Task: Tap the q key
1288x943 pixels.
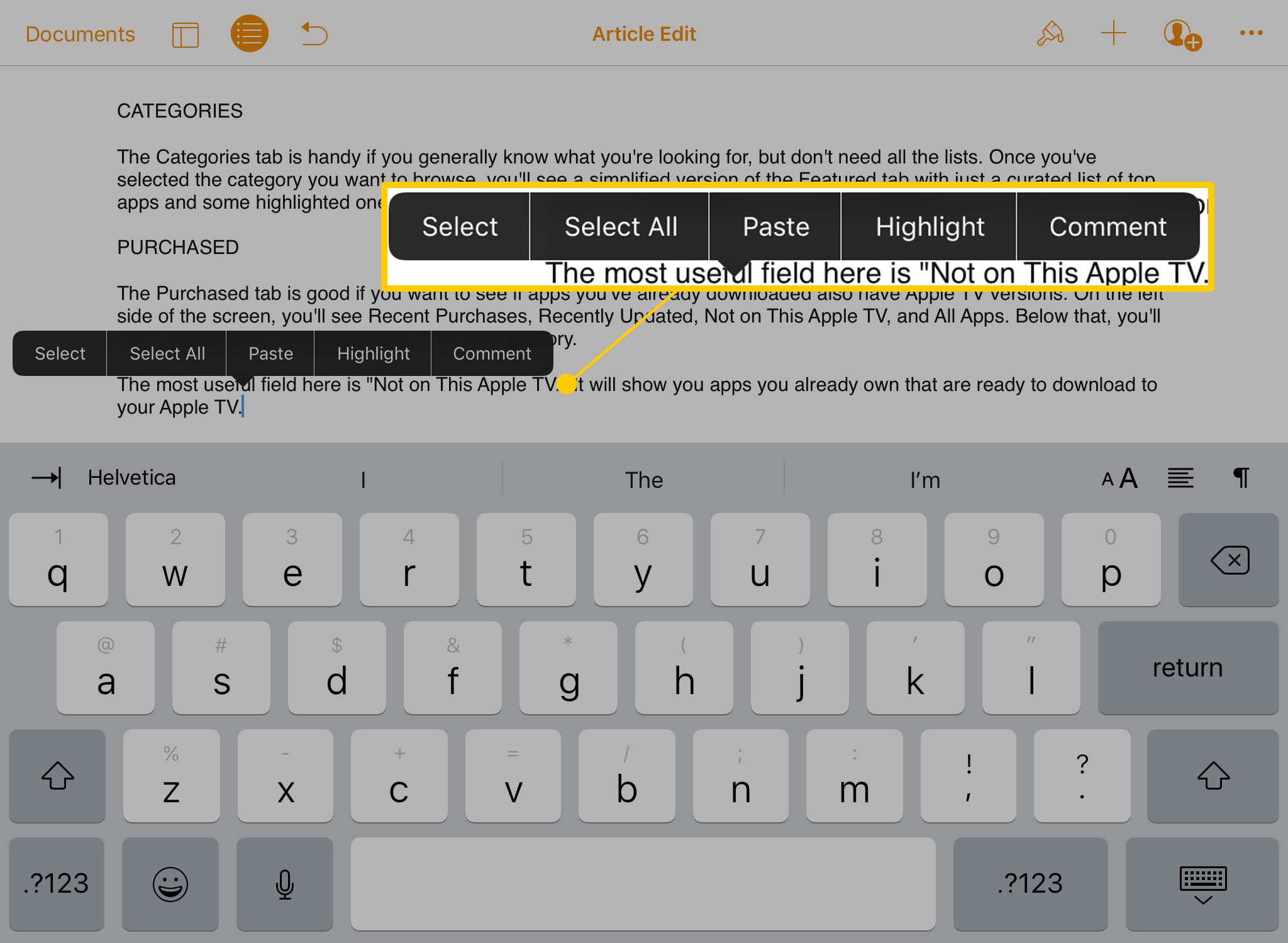Action: [x=58, y=560]
